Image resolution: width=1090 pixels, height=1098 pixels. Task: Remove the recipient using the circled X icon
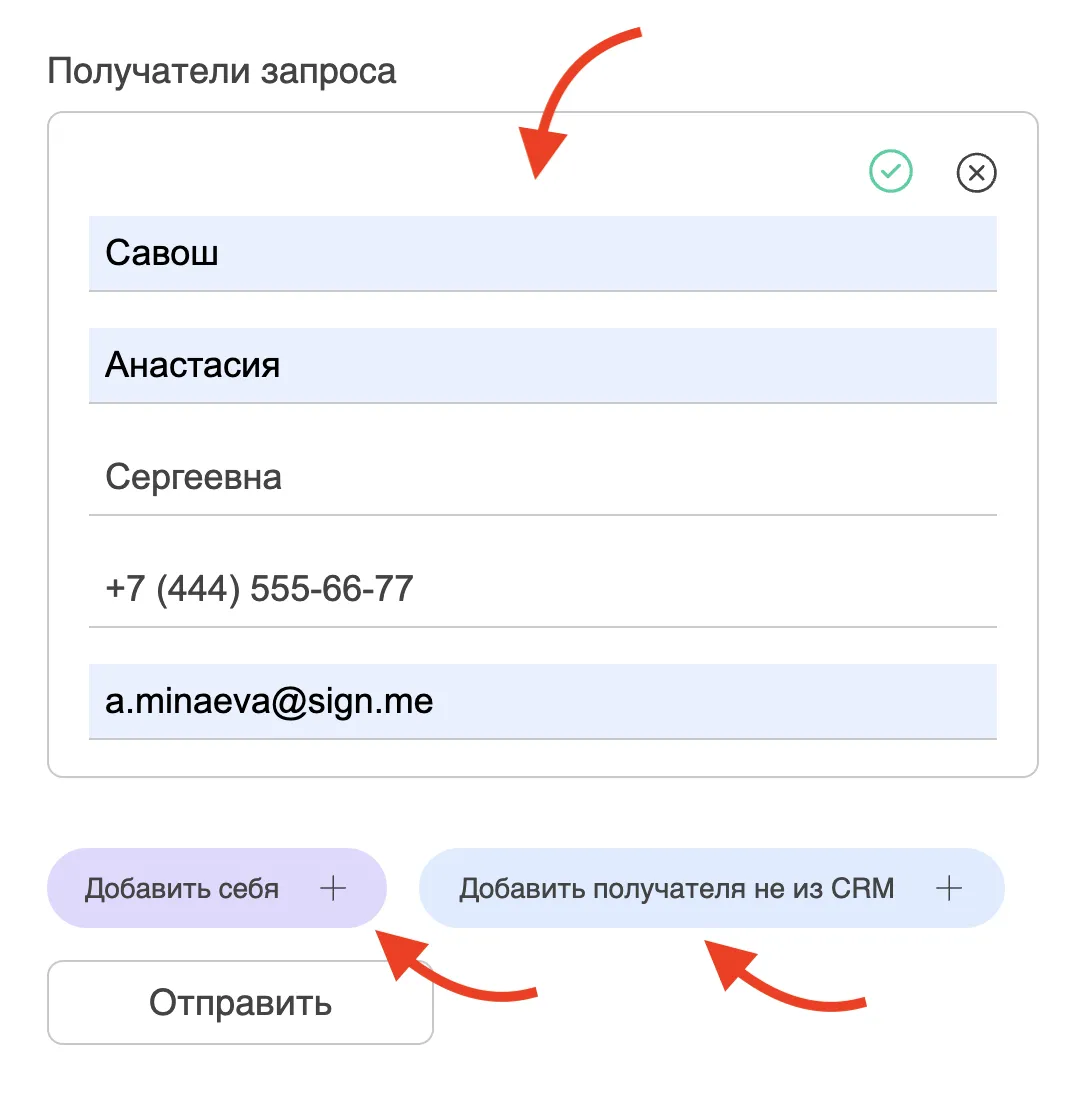pos(977,172)
